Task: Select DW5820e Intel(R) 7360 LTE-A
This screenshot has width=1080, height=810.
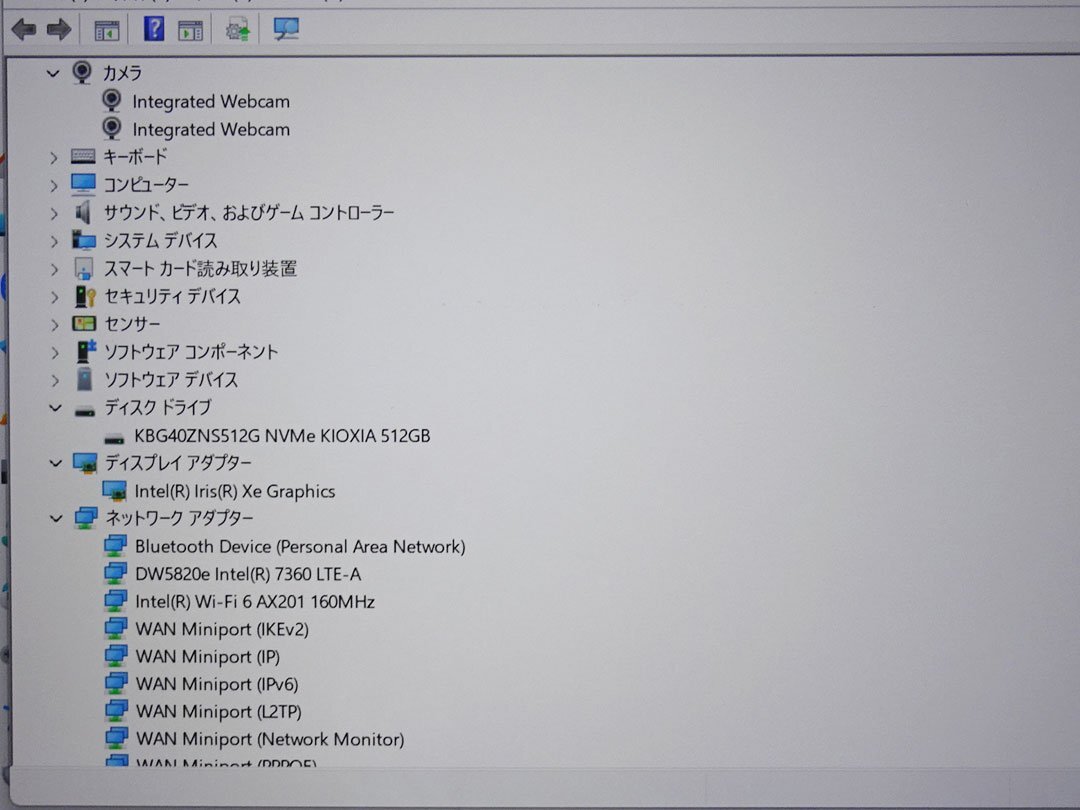Action: point(248,574)
